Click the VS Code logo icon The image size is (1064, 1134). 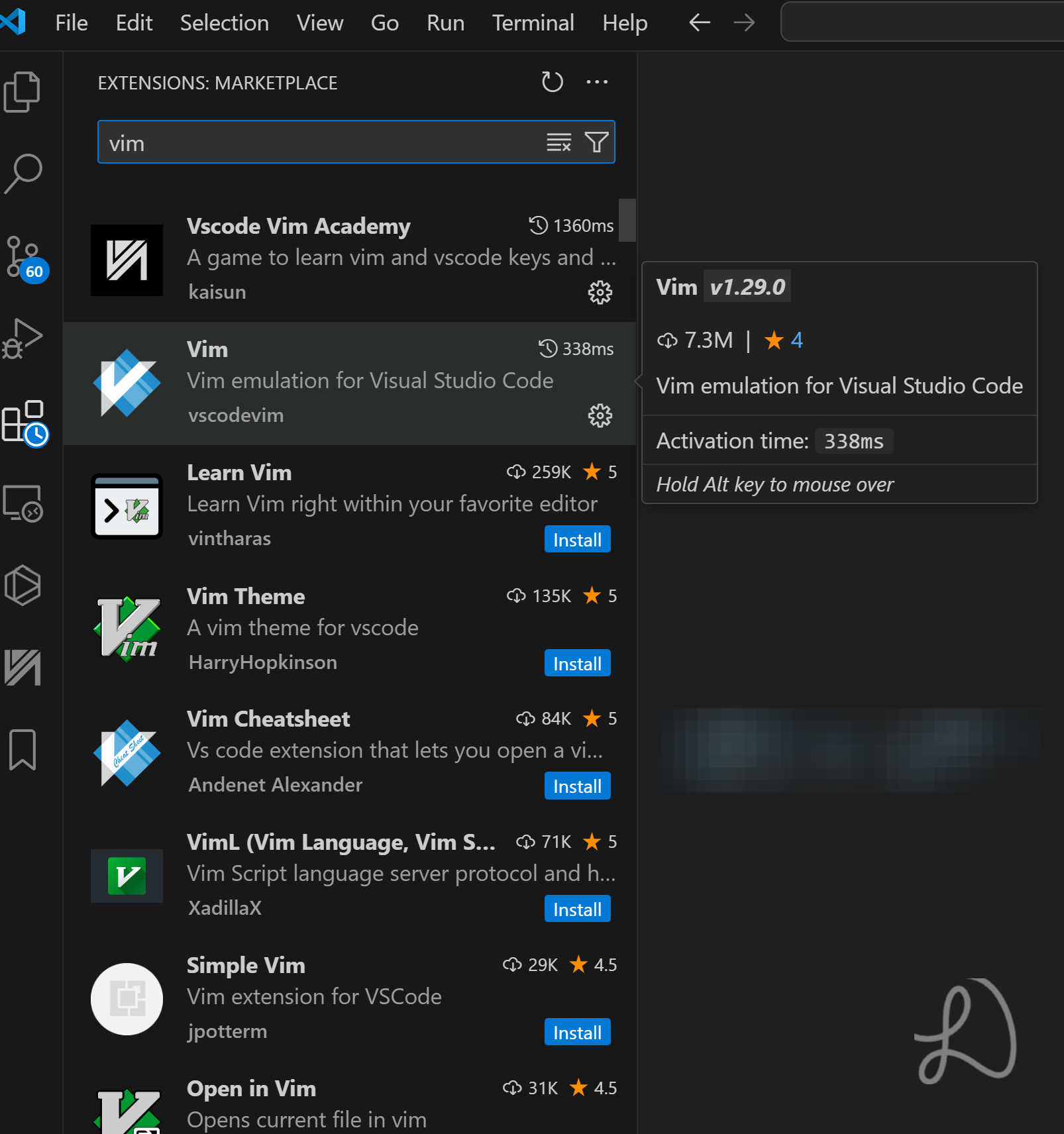pos(13,22)
